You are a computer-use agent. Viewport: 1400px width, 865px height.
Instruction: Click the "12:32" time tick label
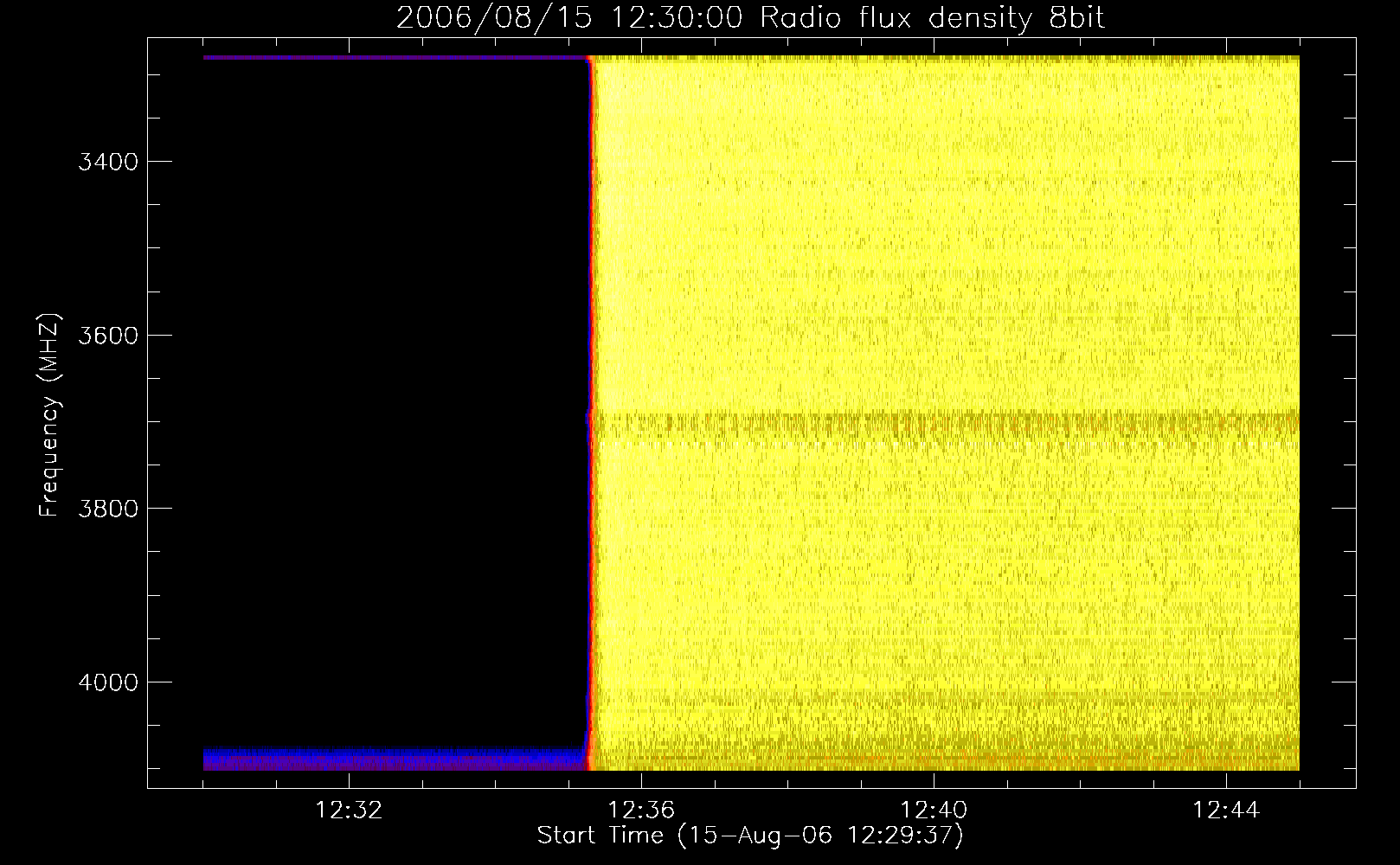349,811
